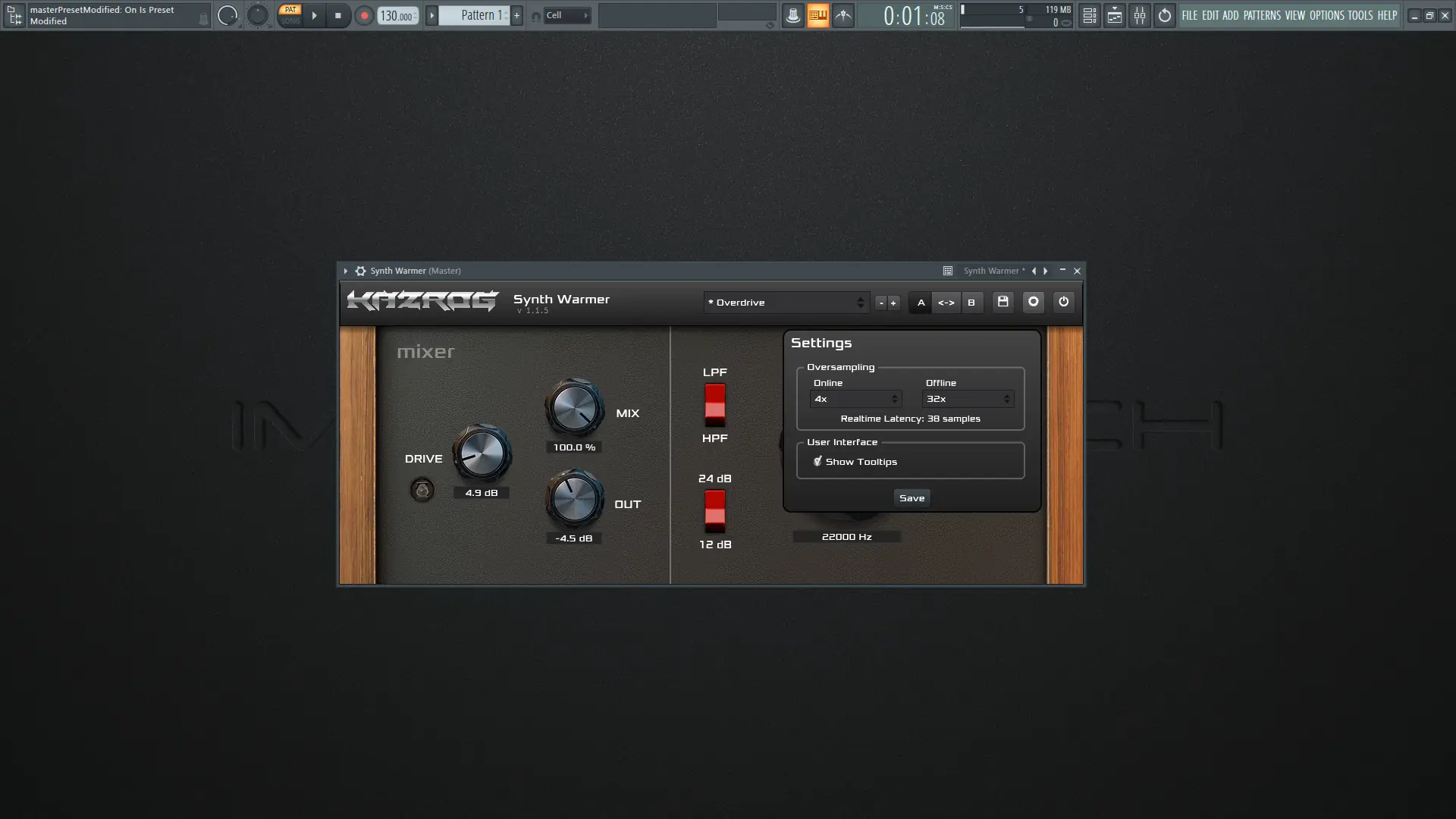The height and width of the screenshot is (819, 1456).
Task: Click the Save button in Settings
Action: pyautogui.click(x=912, y=498)
